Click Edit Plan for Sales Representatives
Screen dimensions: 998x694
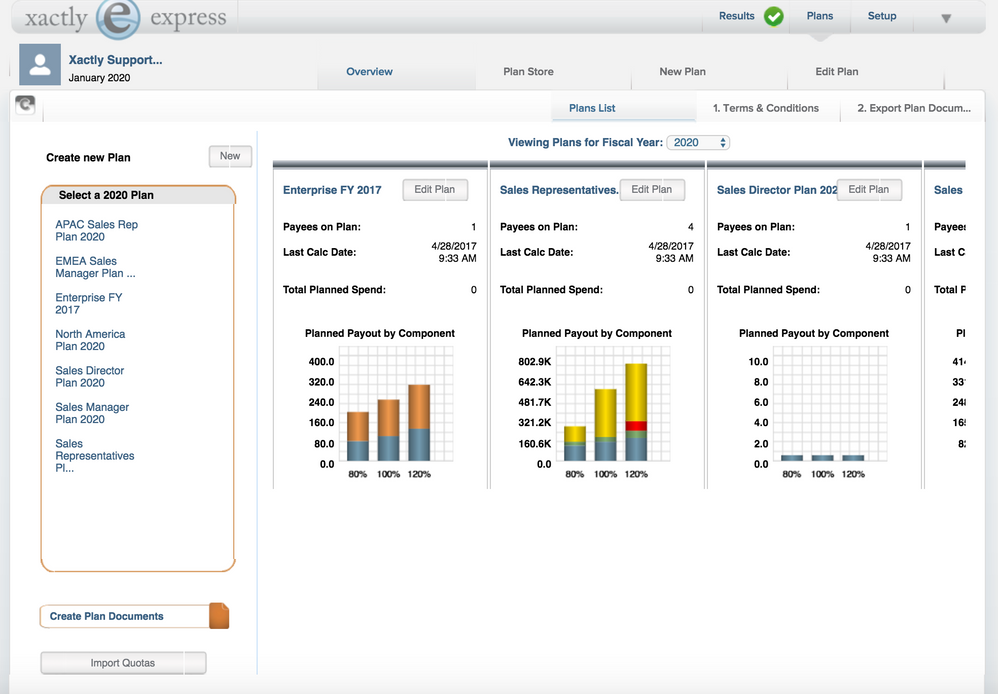coord(652,190)
